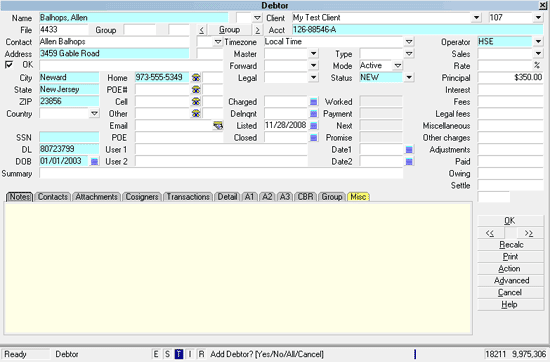
Task: Click the POE# phone dial icon
Action: click(x=196, y=90)
